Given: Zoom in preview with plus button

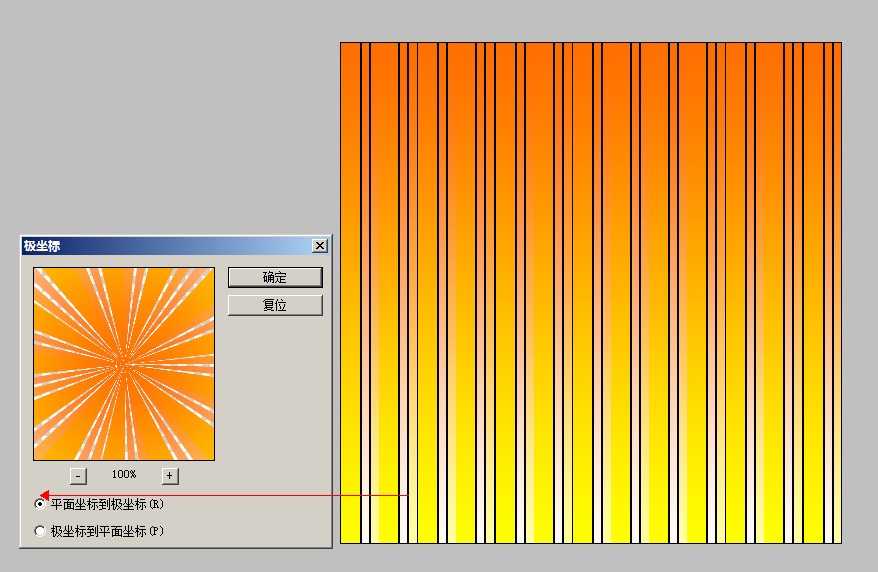Looking at the screenshot, I should 170,476.
